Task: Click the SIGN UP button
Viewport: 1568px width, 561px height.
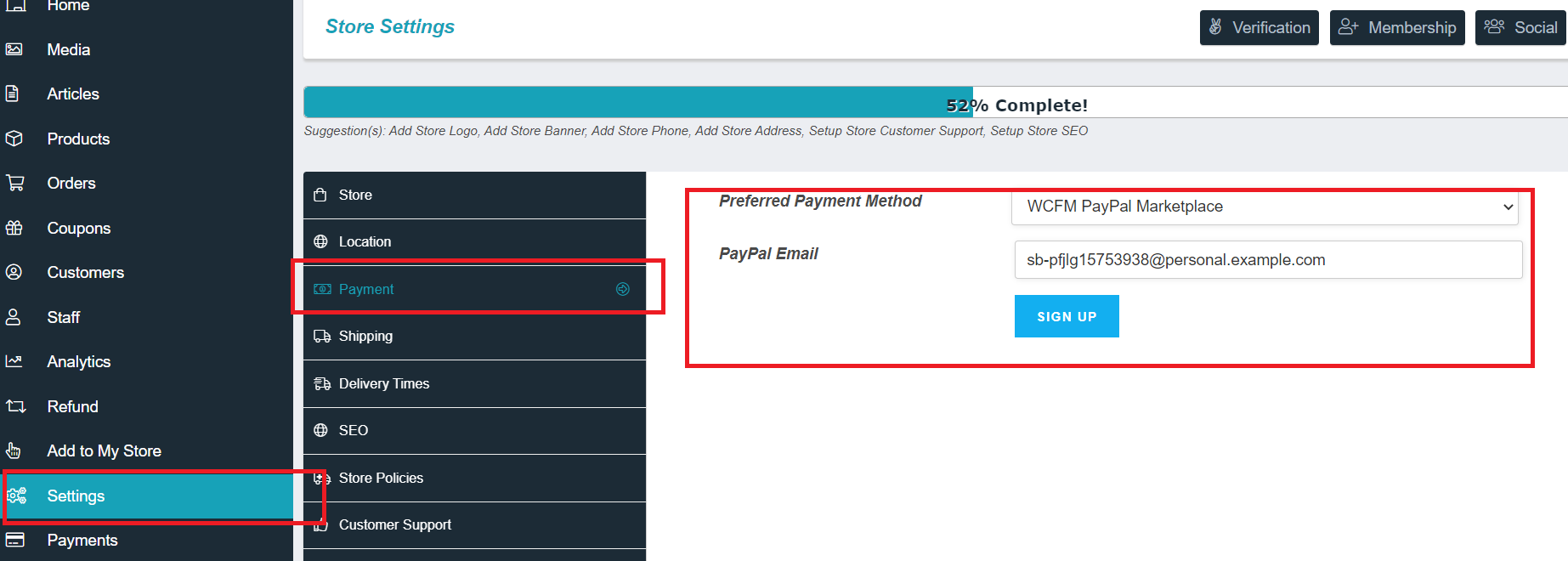Action: (1067, 315)
